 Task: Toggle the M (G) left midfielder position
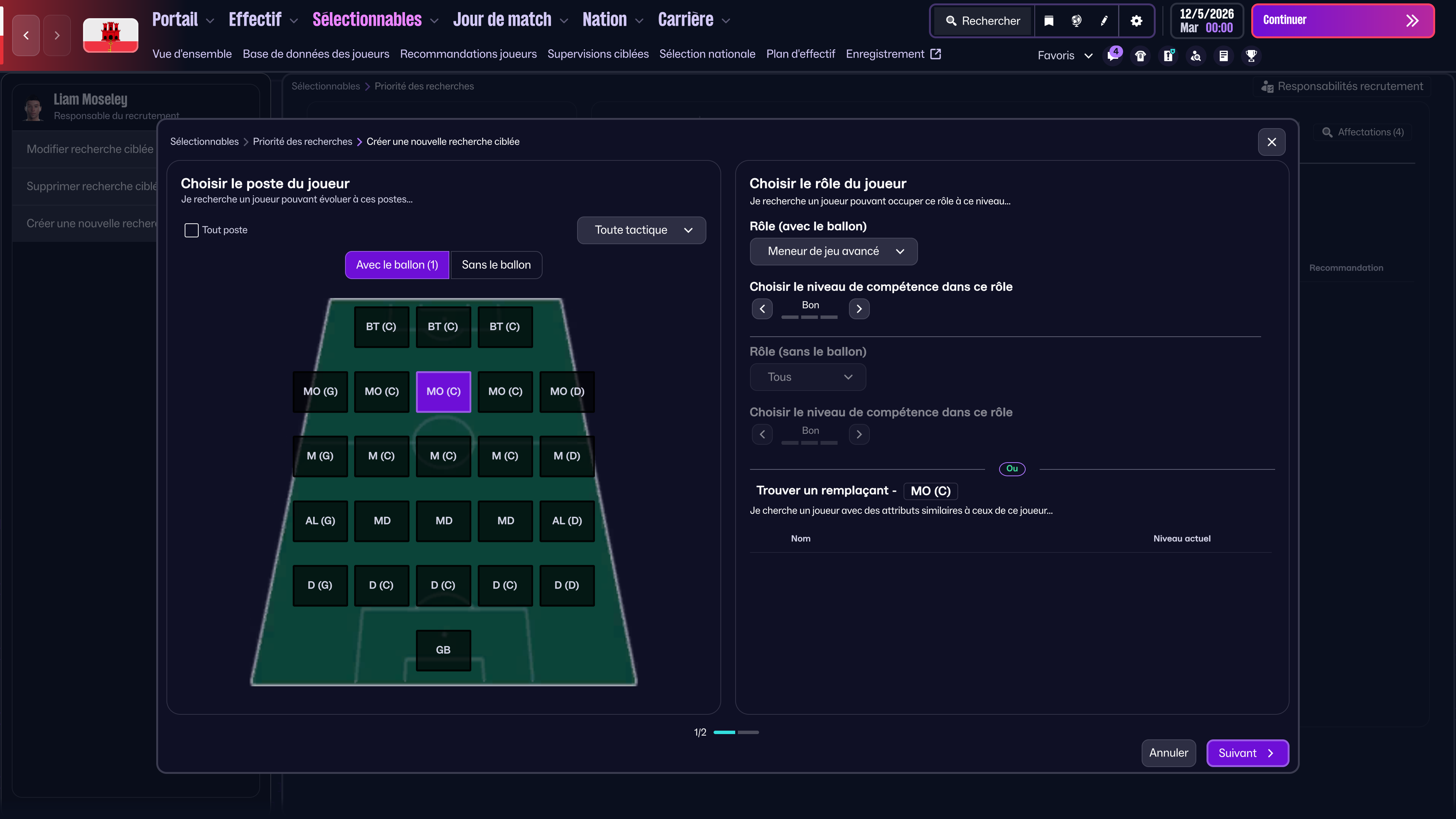320,456
